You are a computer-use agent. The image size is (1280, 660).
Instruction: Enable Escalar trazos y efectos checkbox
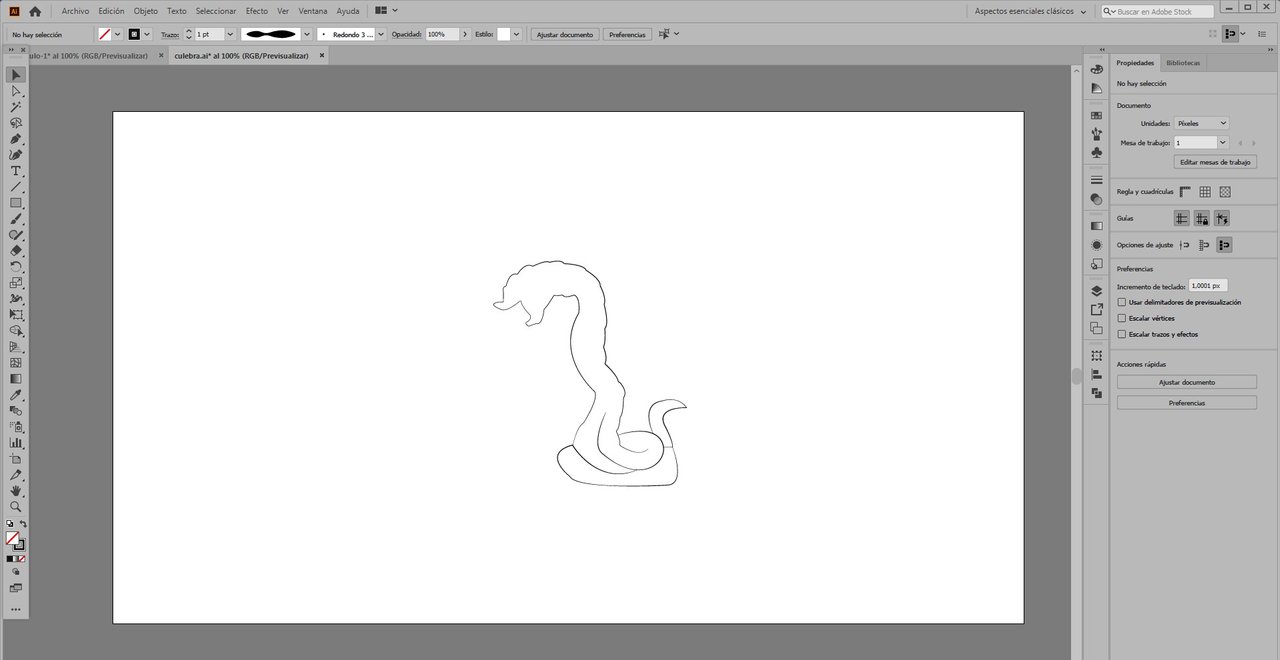point(1122,334)
